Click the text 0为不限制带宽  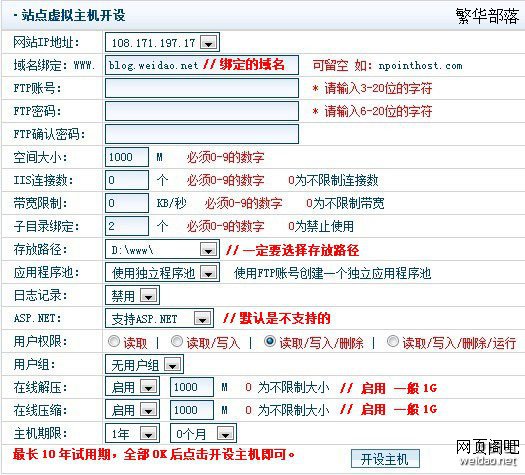coord(346,203)
